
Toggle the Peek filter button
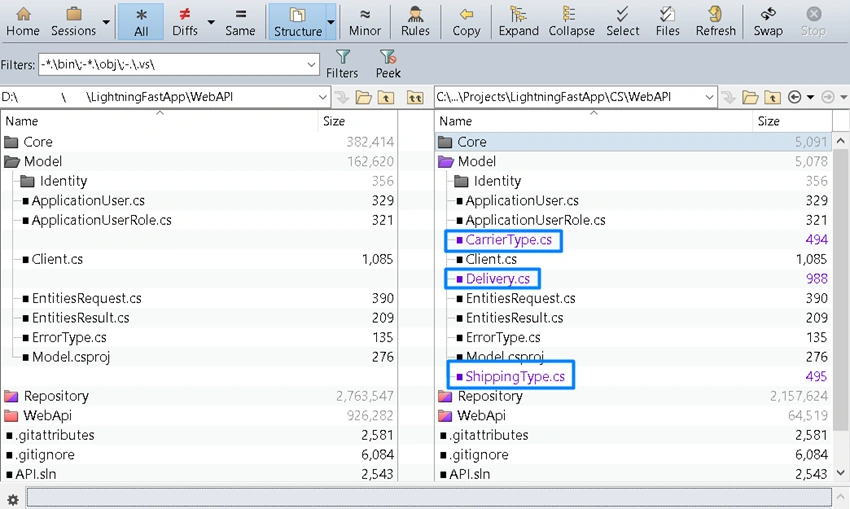tap(388, 64)
